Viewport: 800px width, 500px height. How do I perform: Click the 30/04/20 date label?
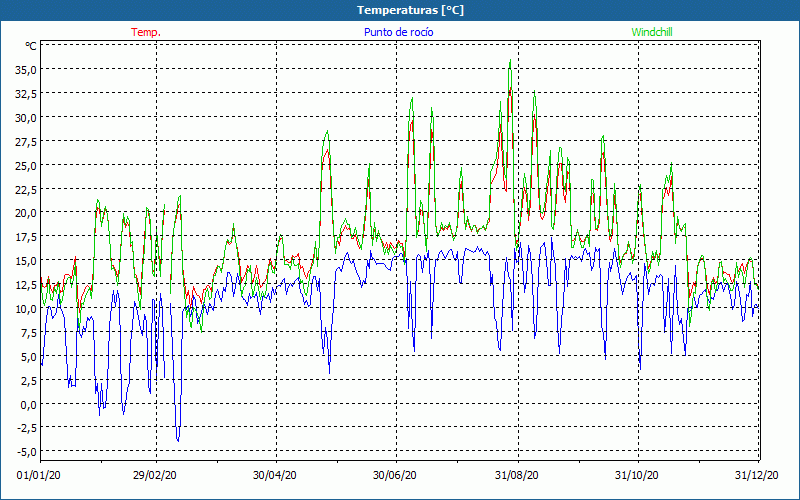[274, 475]
